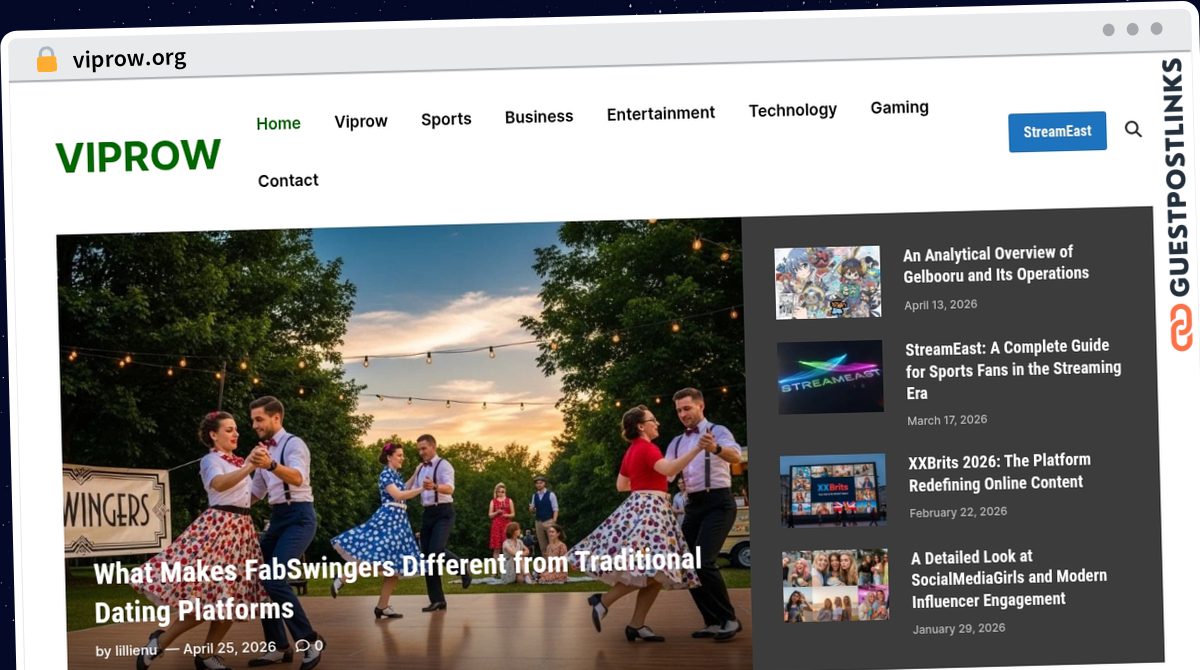Screen dimensions: 1200x670
Task: Click the Gelbooru article thumbnail
Action: 828,282
